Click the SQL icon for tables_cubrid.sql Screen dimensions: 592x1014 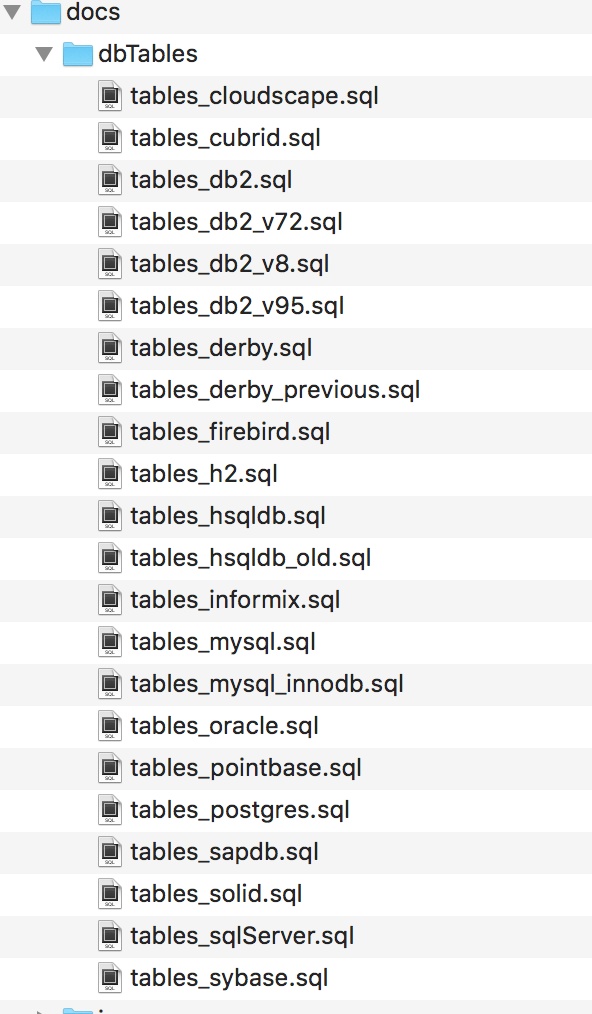point(110,138)
